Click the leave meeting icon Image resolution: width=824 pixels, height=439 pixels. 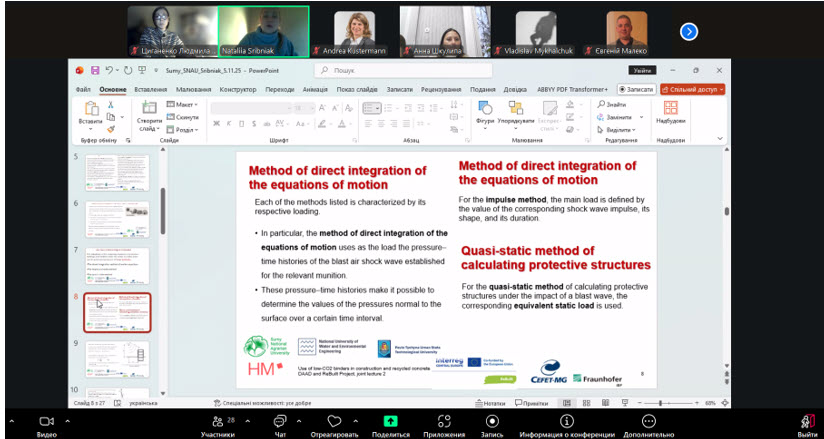[807, 423]
